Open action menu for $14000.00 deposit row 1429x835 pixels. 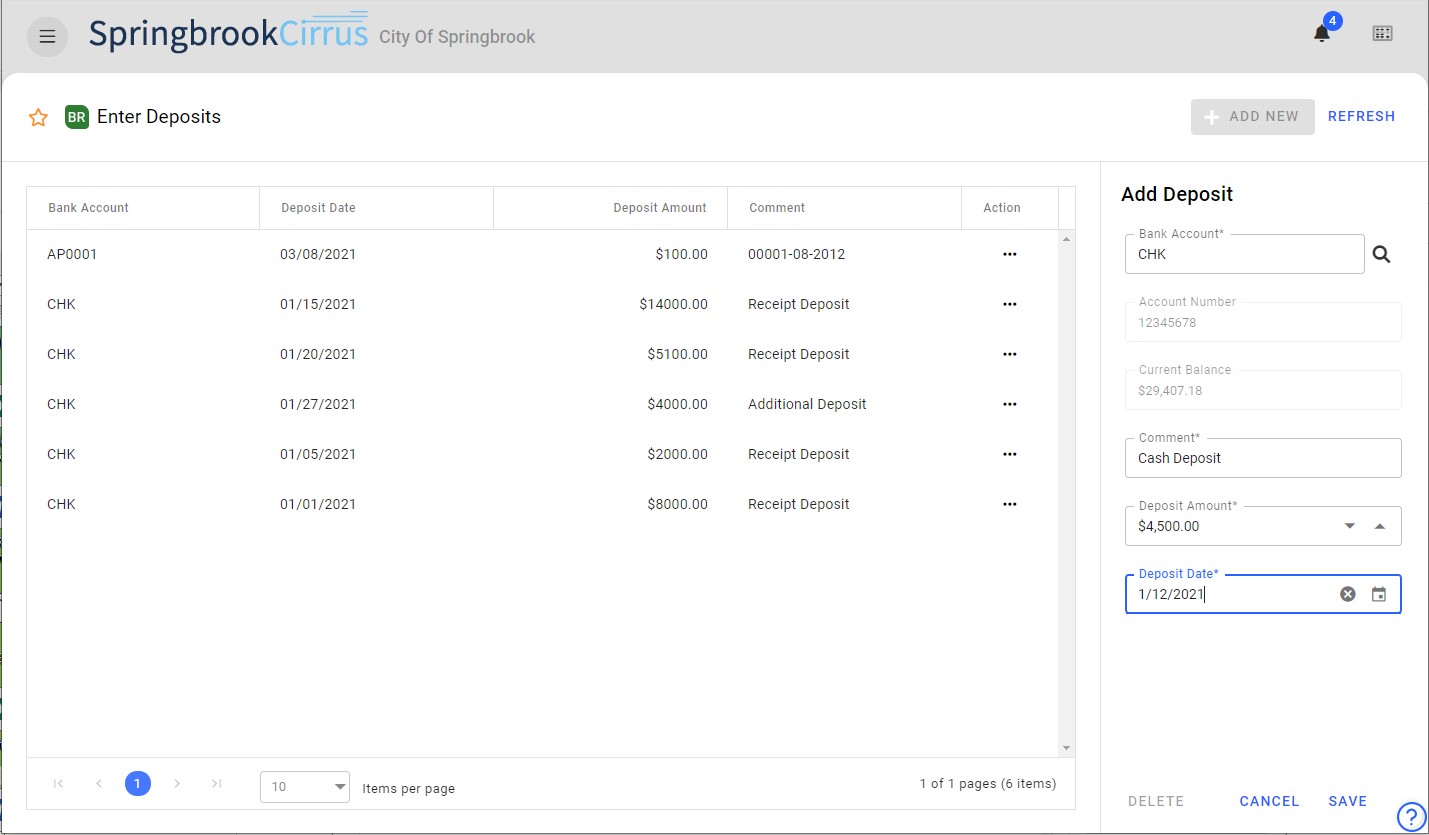tap(1009, 304)
